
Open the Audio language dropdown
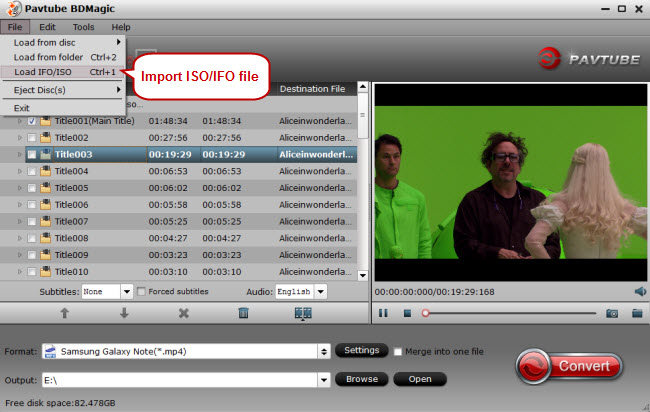click(x=321, y=291)
